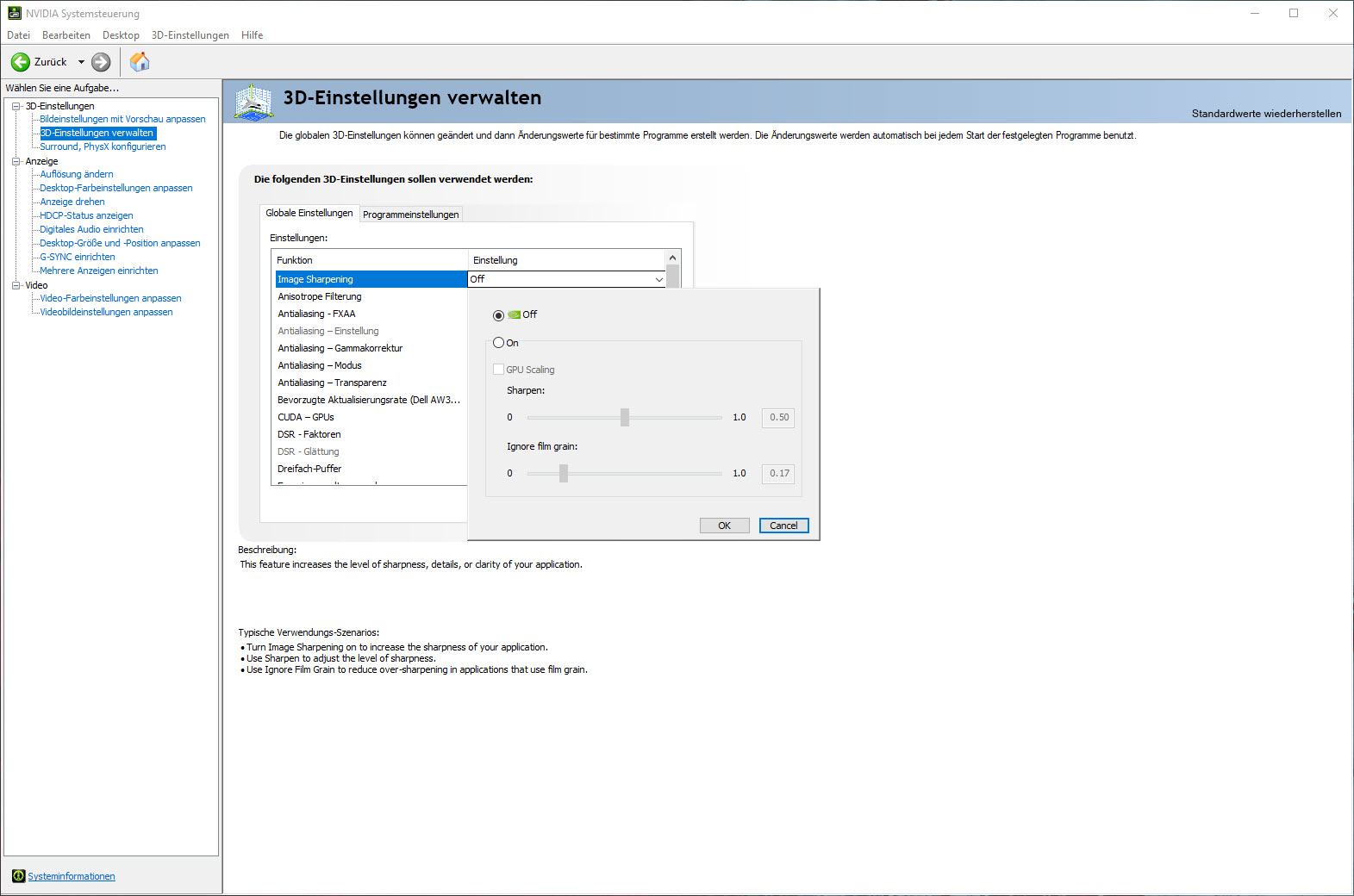Screen dimensions: 1354x896
Task: Select the Image Sharpening row
Action: (x=371, y=279)
